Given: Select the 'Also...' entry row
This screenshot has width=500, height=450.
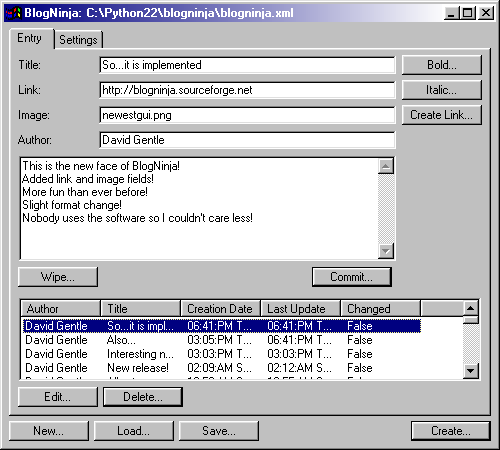Looking at the screenshot, I should click(x=222, y=340).
